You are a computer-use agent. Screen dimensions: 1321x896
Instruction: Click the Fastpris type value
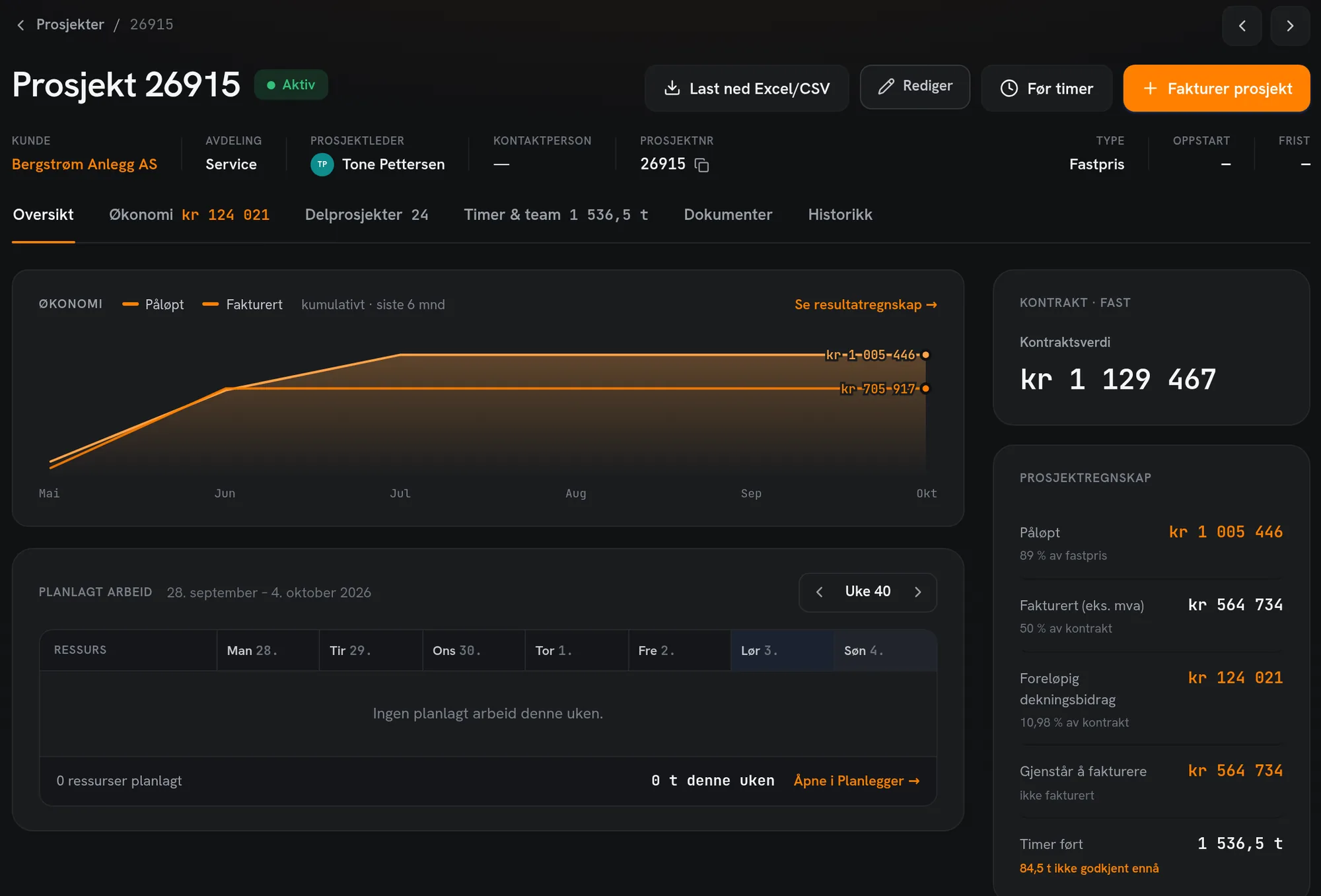click(1096, 164)
